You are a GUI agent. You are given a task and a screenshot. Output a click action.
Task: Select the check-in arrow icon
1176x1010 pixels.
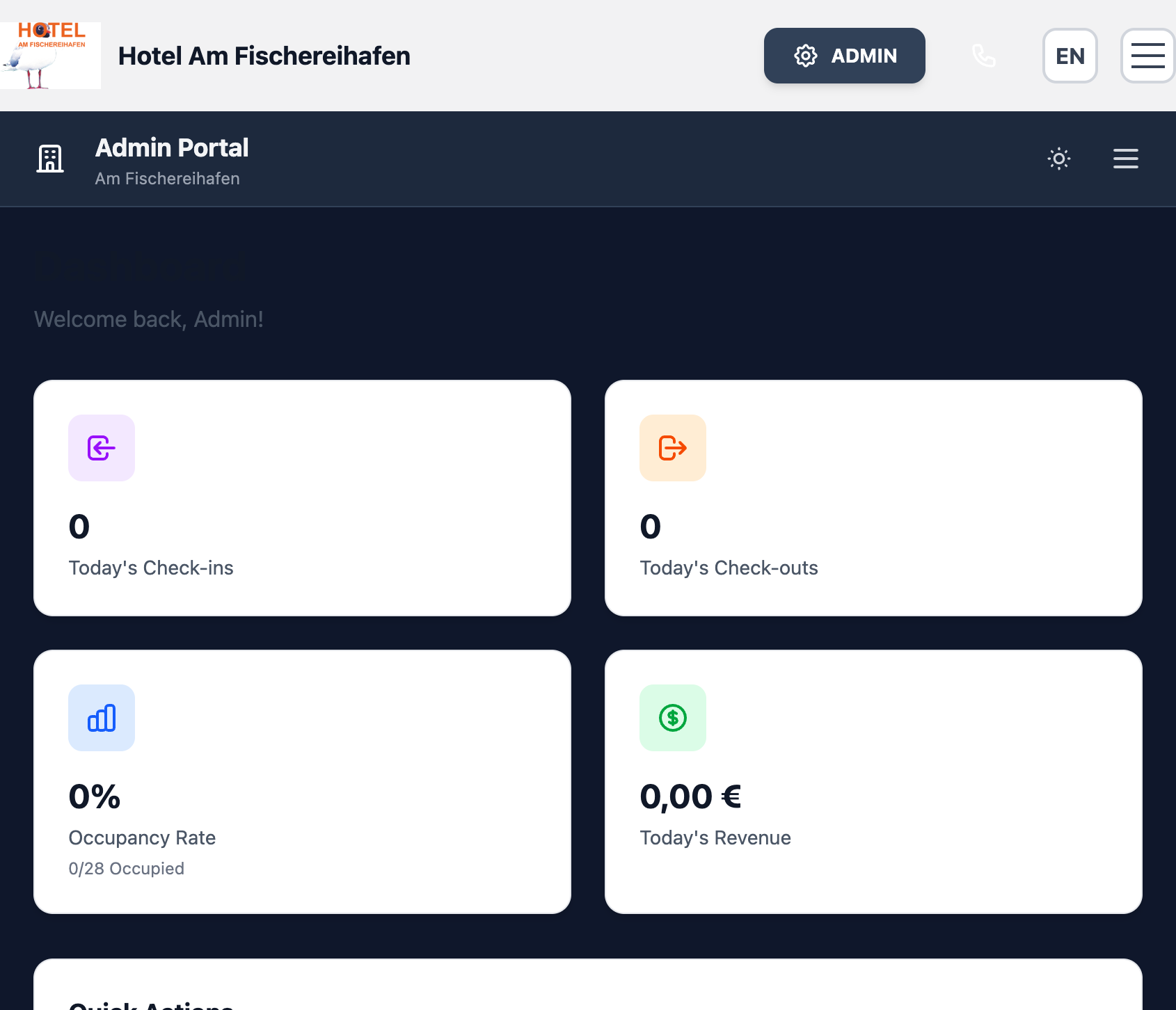tap(102, 448)
